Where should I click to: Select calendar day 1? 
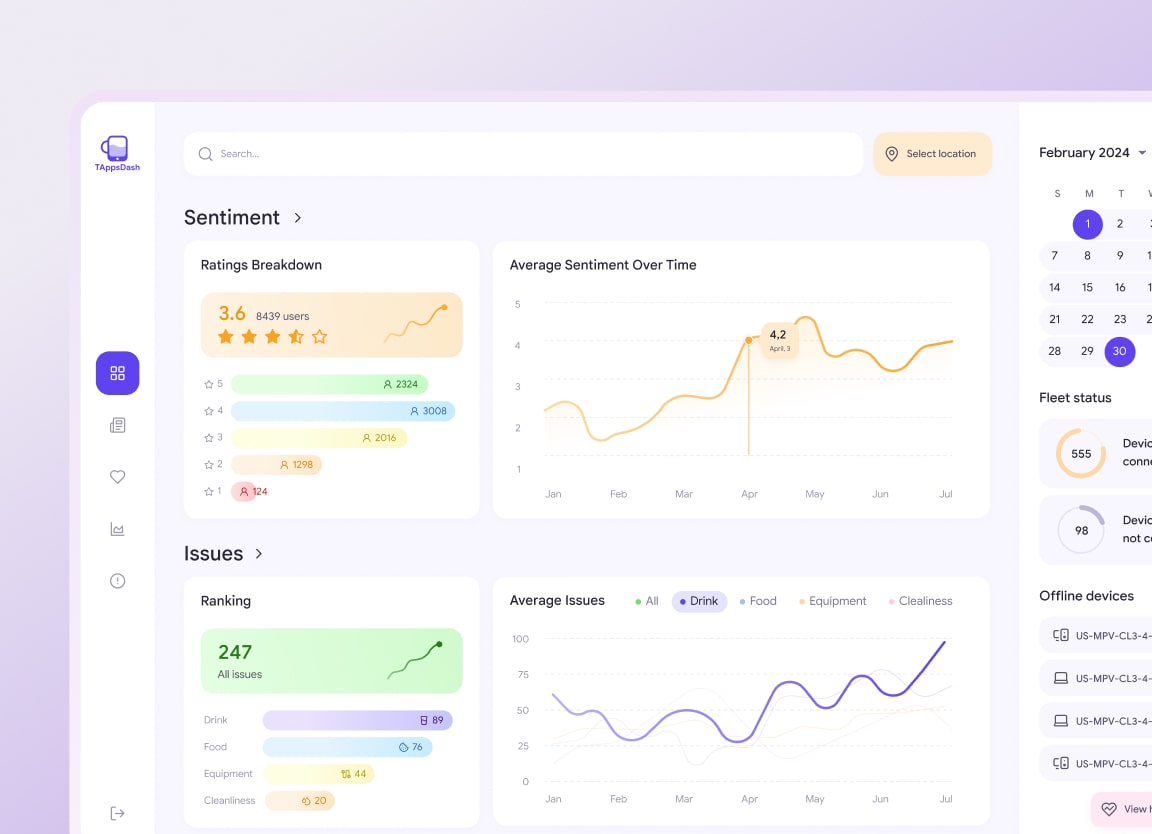pos(1087,224)
